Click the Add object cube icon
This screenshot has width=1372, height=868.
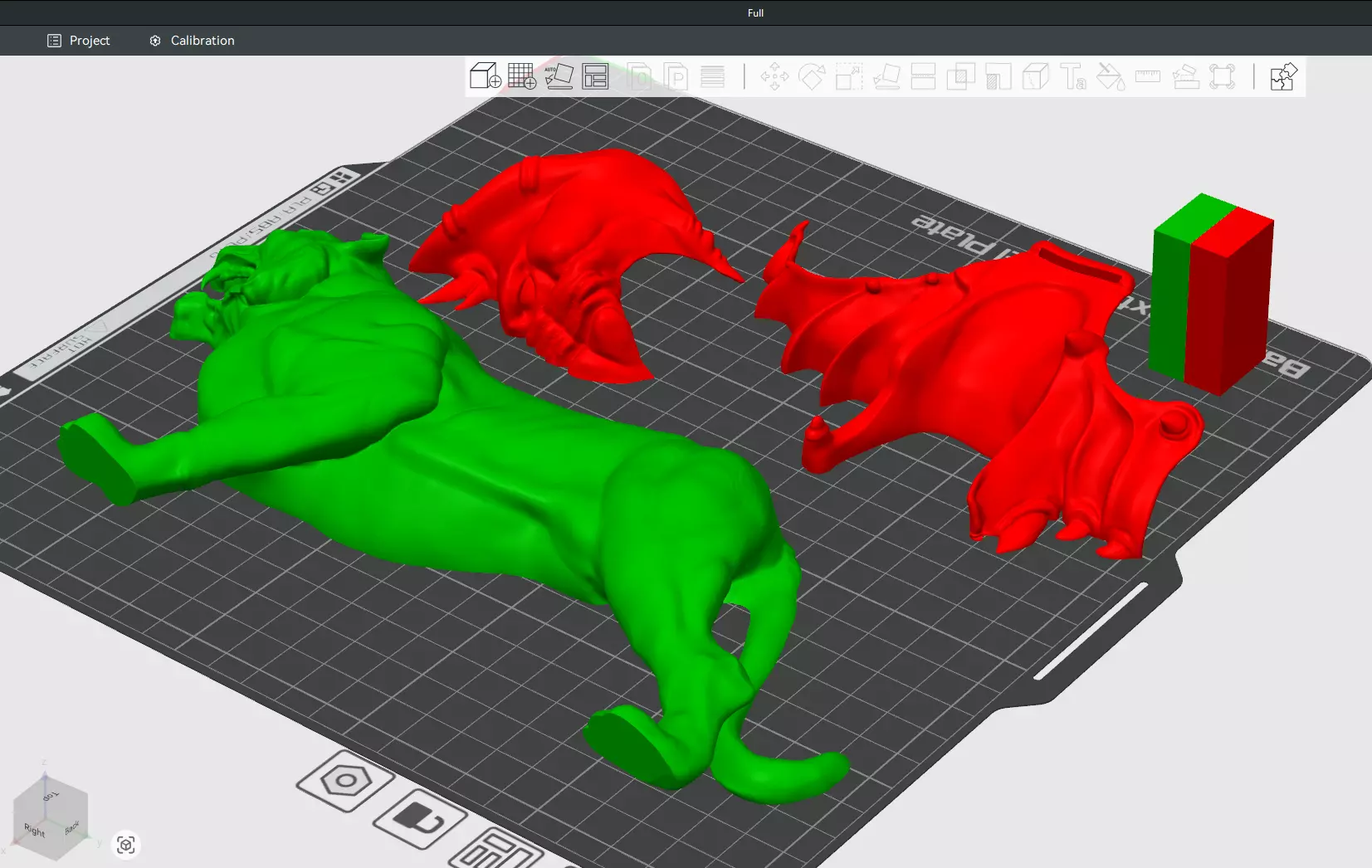tap(485, 76)
